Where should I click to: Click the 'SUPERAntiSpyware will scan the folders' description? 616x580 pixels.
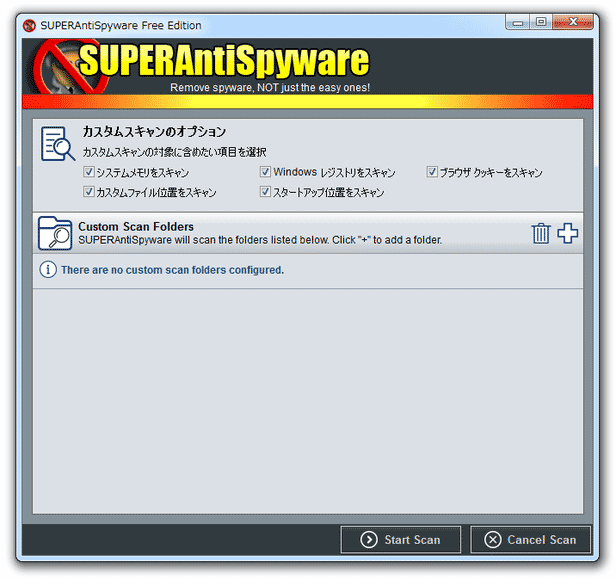point(260,240)
